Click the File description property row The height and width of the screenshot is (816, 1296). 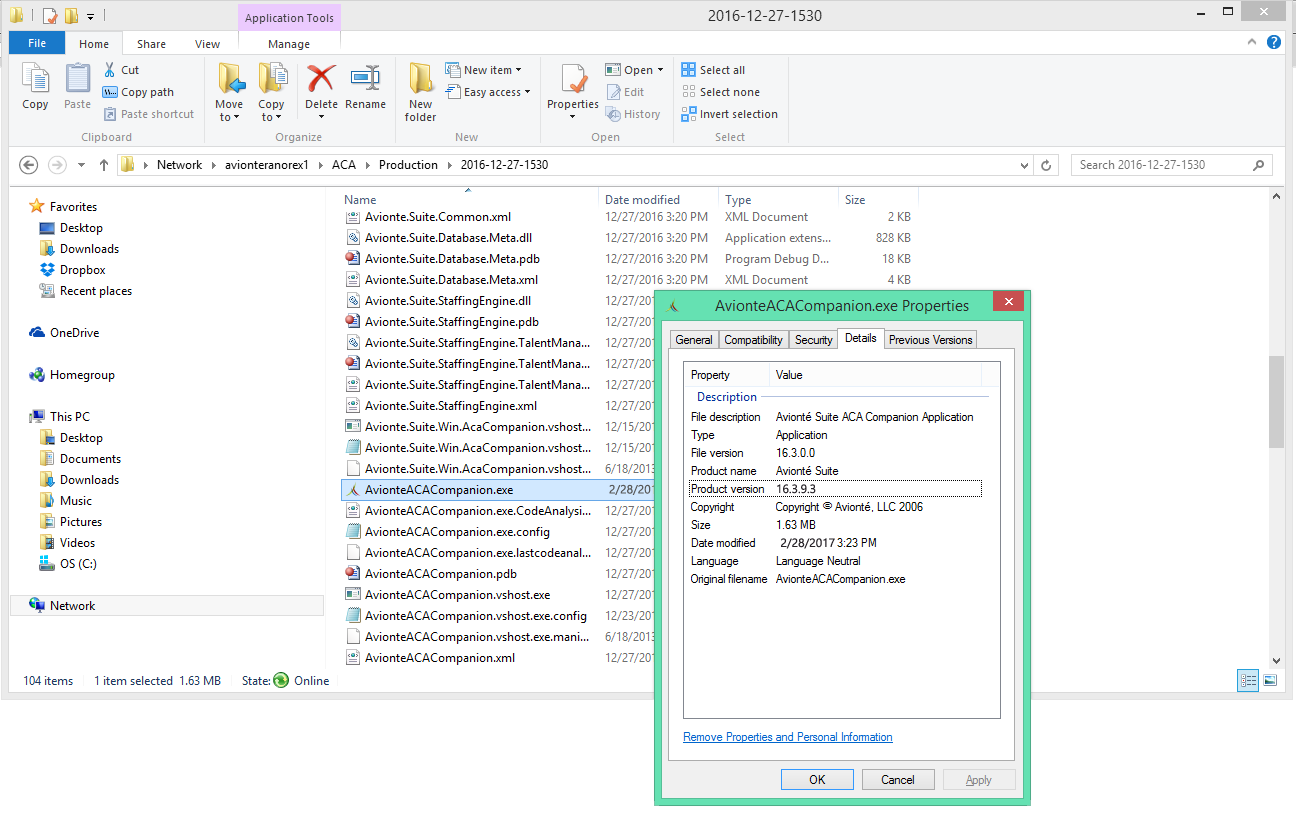pyautogui.click(x=835, y=417)
